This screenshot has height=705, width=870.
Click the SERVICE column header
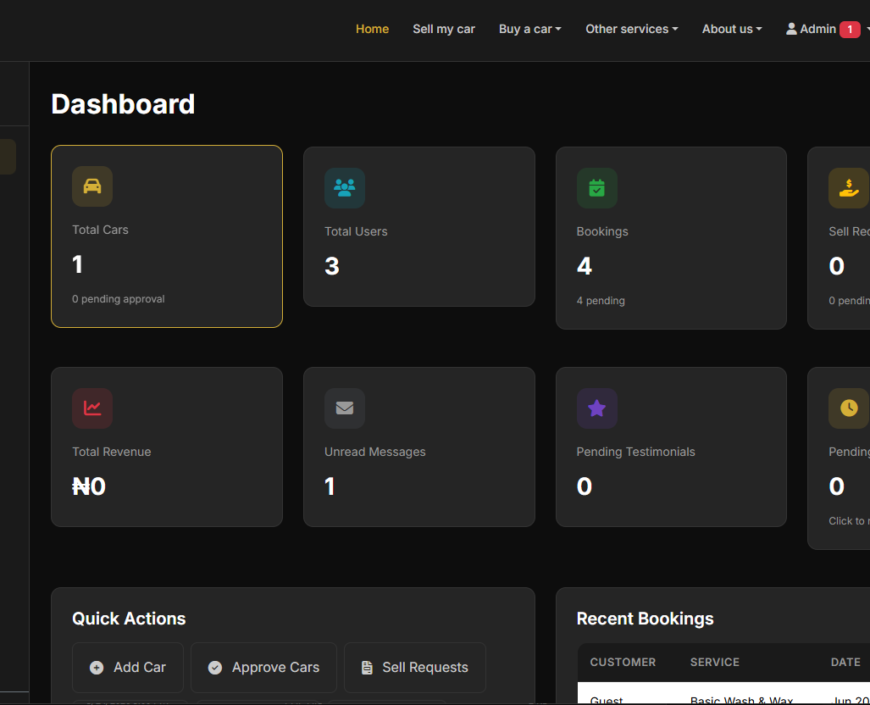tap(715, 662)
